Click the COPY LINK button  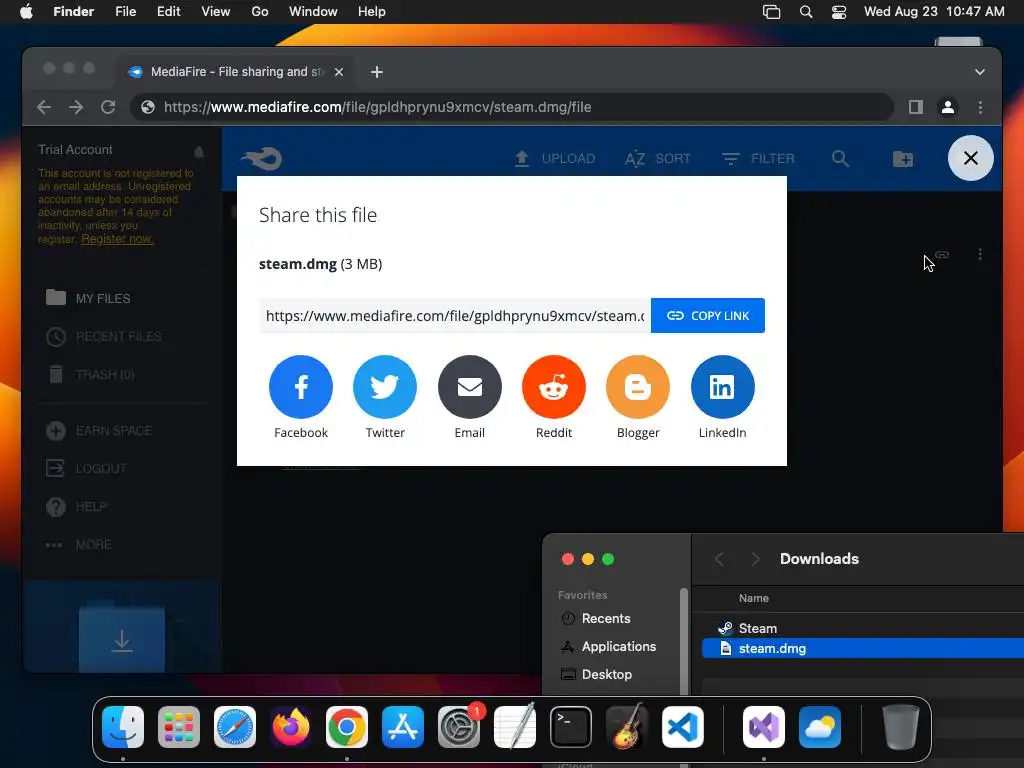click(708, 315)
